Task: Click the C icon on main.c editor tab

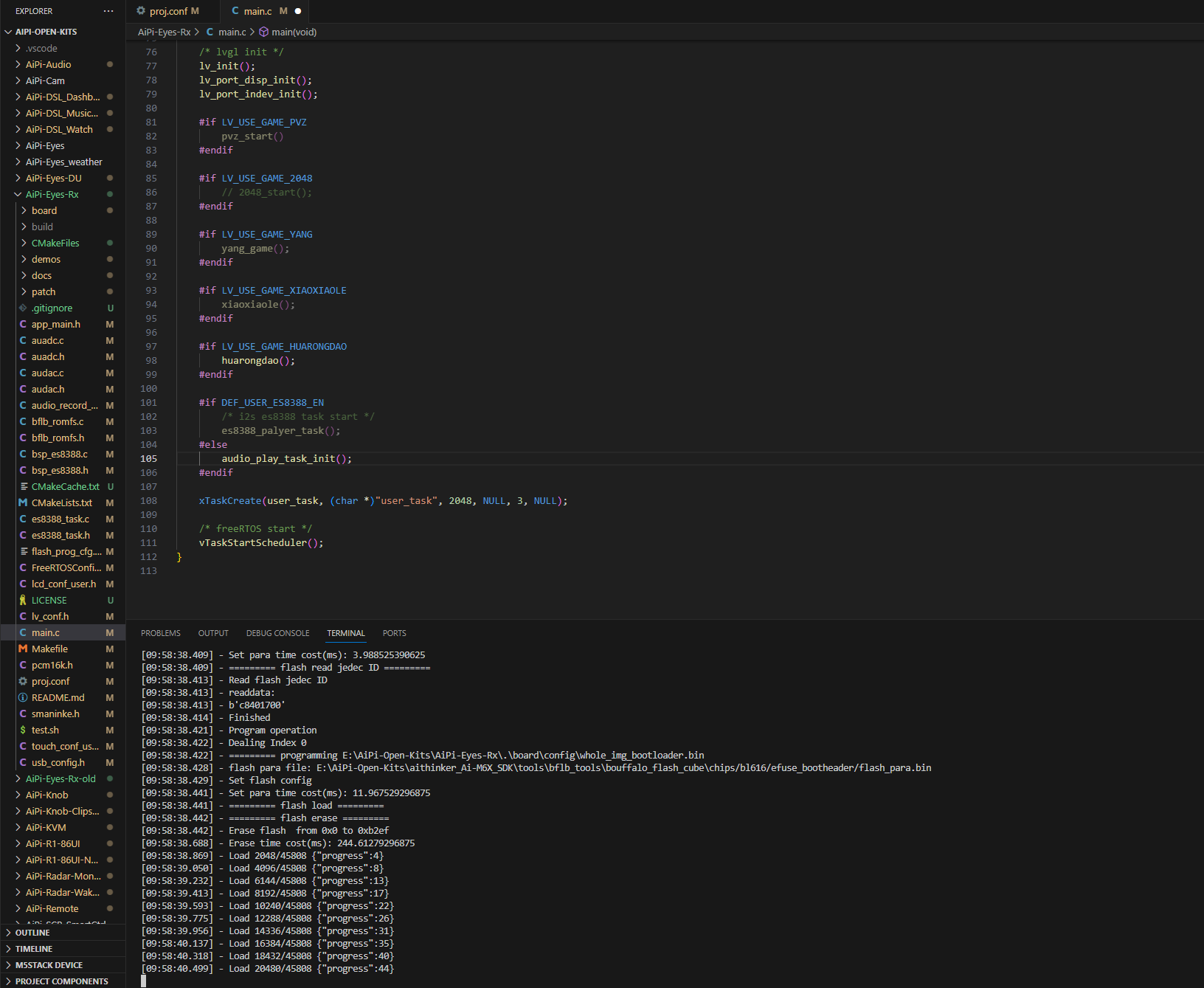Action: coord(235,11)
